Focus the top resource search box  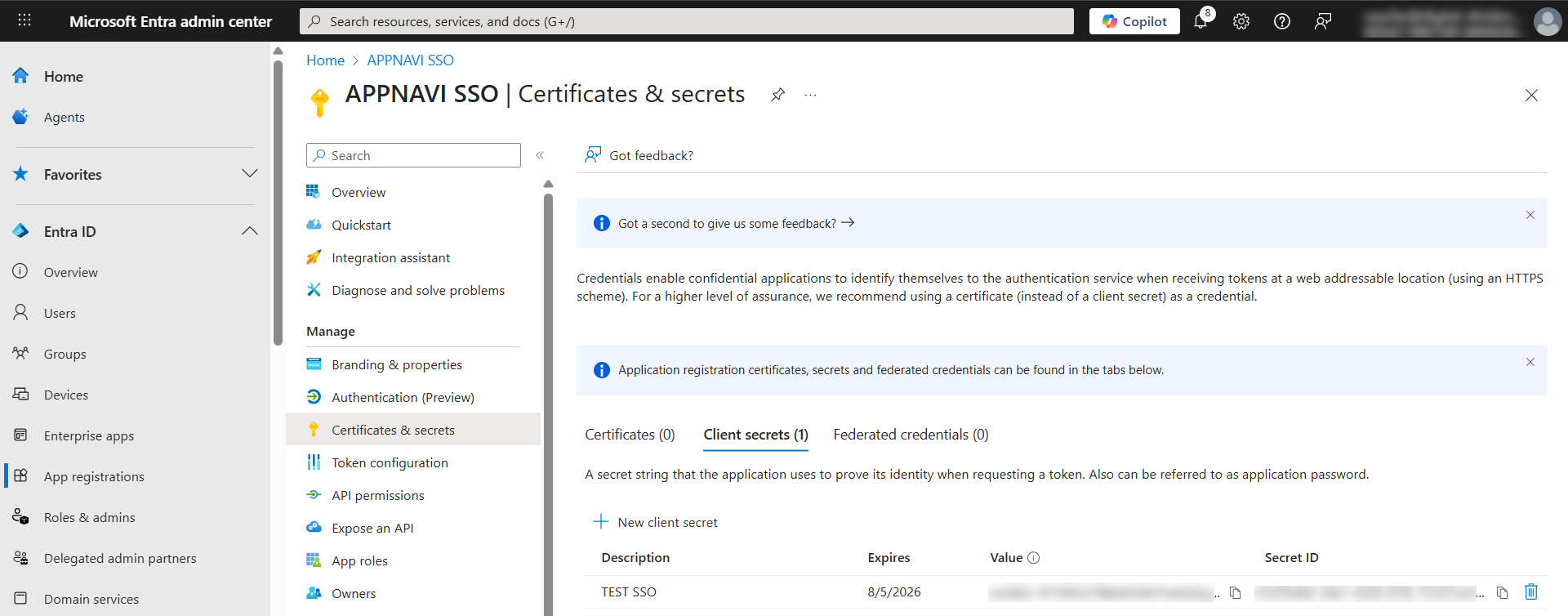pos(687,21)
